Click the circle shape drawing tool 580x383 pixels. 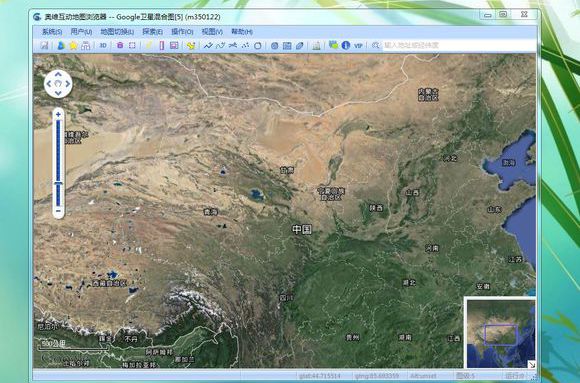pos(258,46)
